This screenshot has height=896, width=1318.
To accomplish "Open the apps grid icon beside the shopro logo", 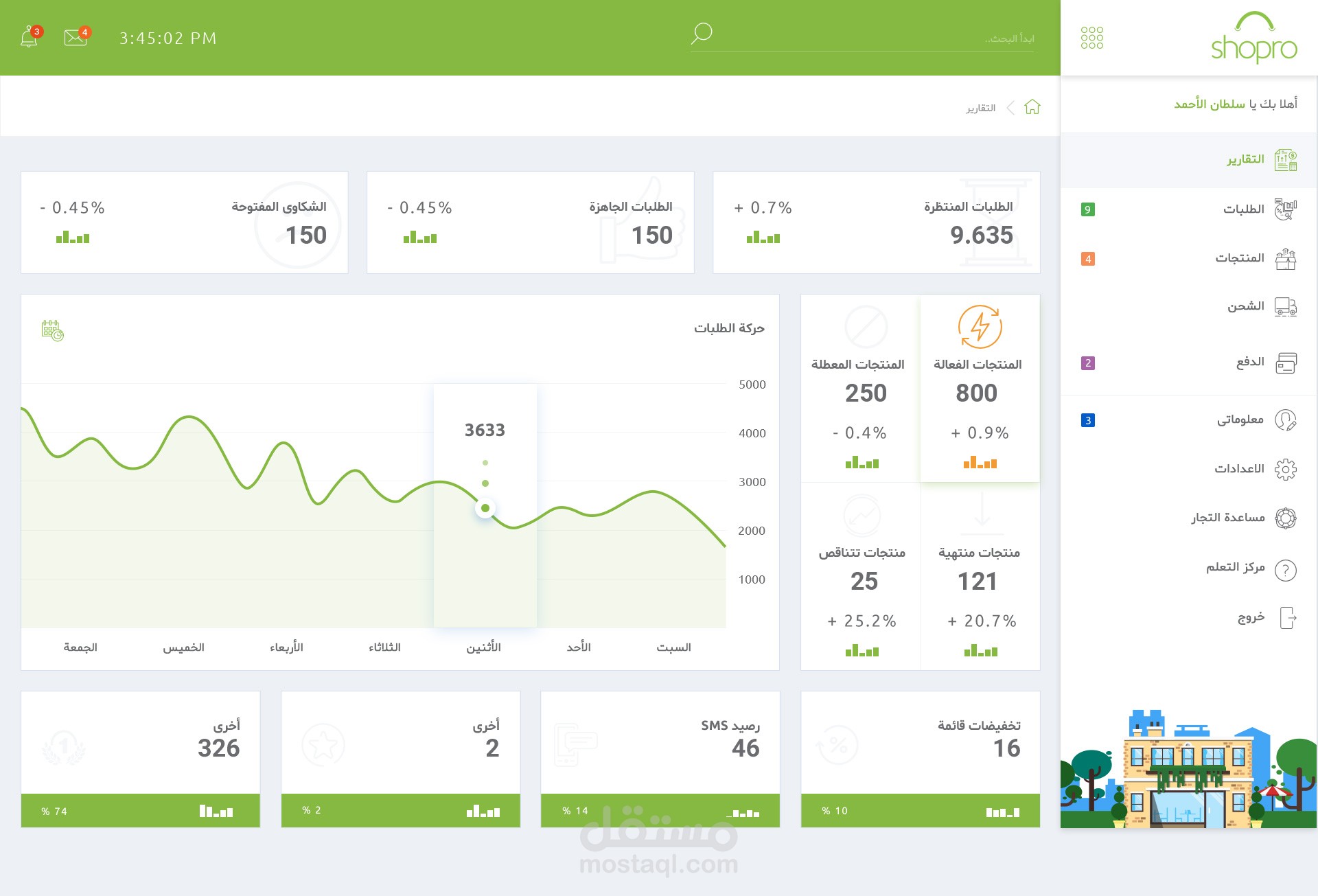I will click(1092, 38).
